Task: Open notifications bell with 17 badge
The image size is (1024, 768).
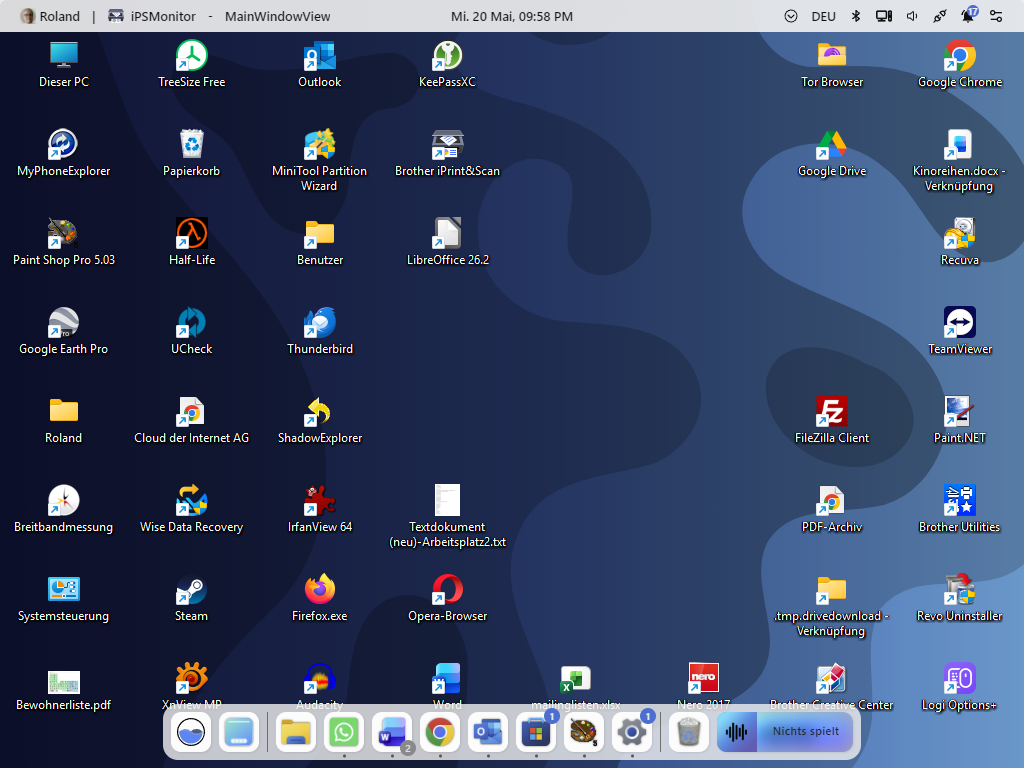Action: tap(968, 15)
